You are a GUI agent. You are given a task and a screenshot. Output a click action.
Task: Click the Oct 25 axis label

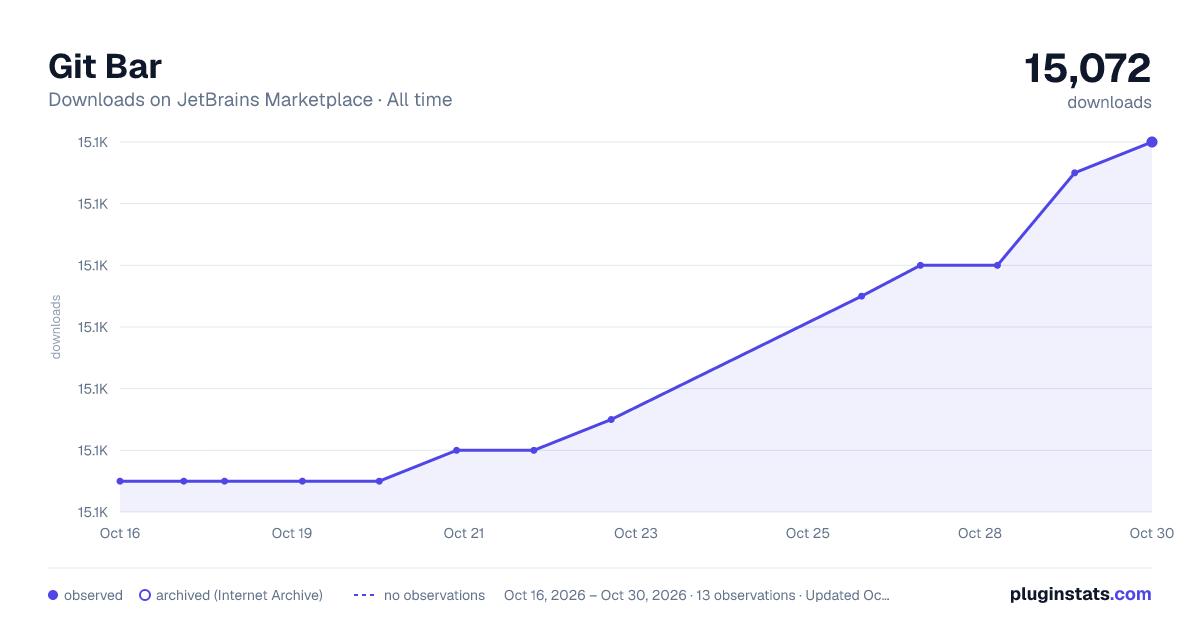coord(808,533)
